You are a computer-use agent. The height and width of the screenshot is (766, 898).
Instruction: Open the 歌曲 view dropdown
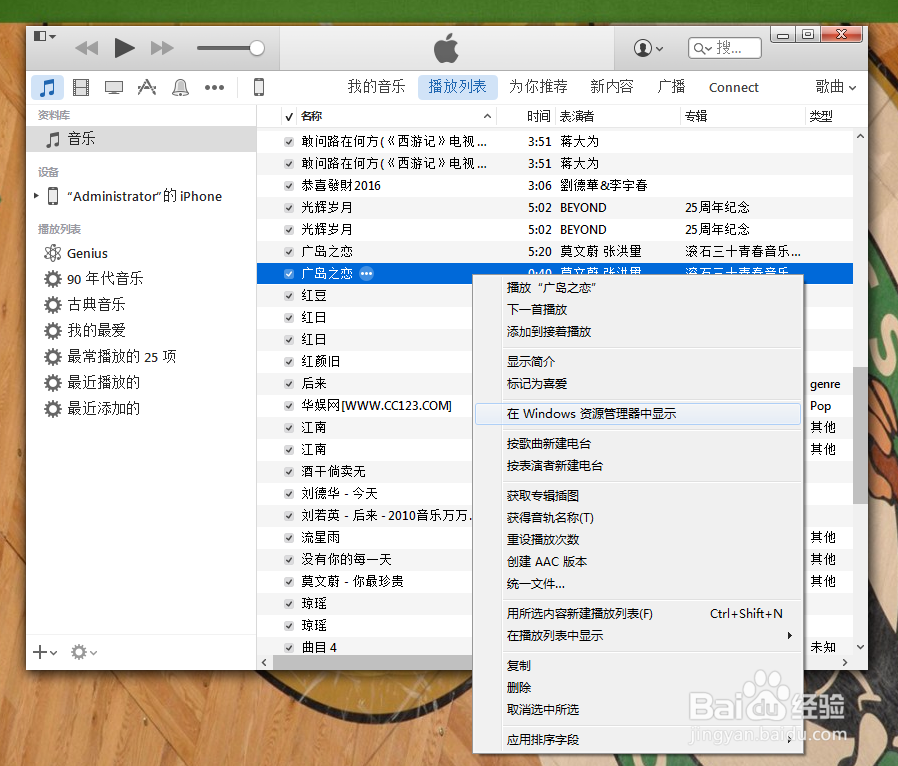click(x=836, y=87)
